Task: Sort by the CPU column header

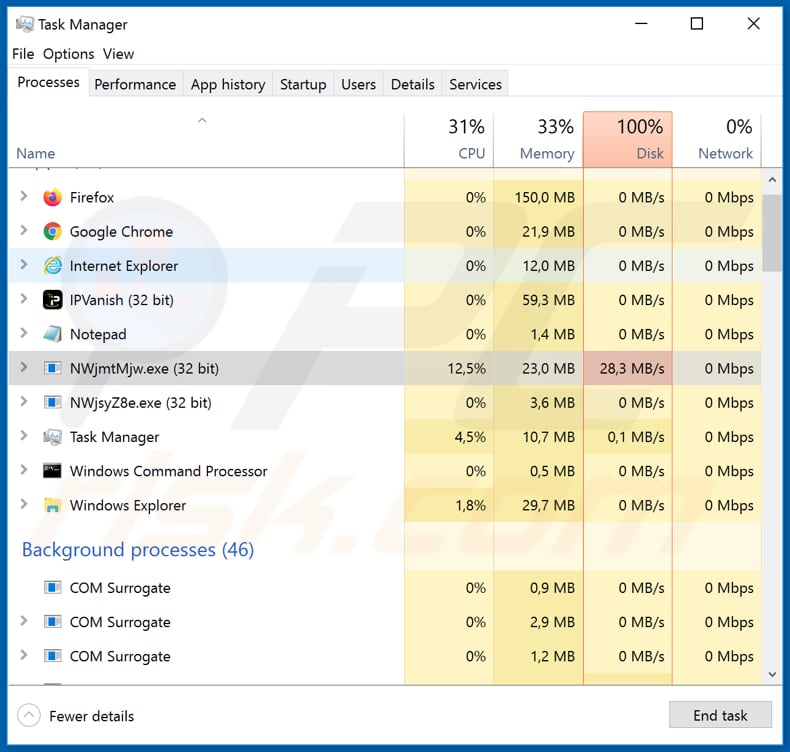Action: (x=449, y=140)
